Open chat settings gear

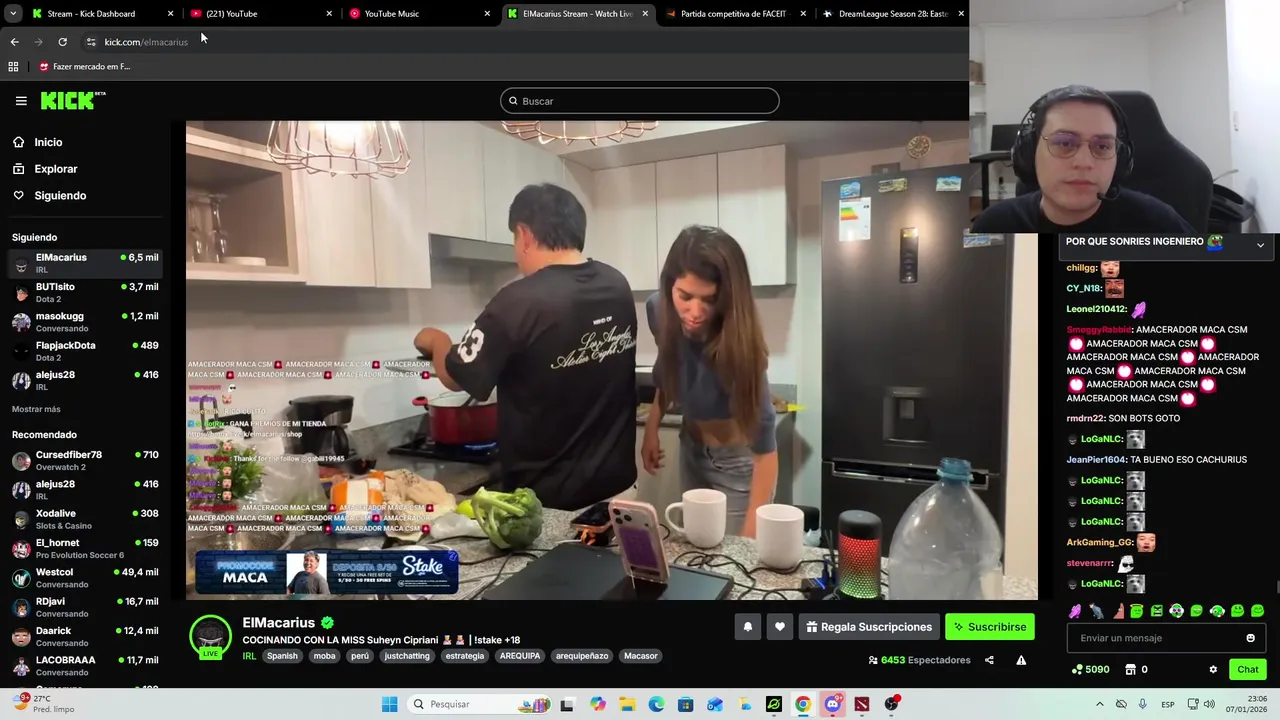tap(1213, 669)
